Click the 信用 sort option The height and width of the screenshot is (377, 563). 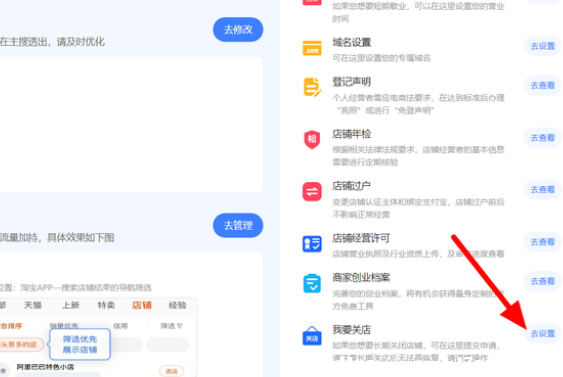coord(120,326)
